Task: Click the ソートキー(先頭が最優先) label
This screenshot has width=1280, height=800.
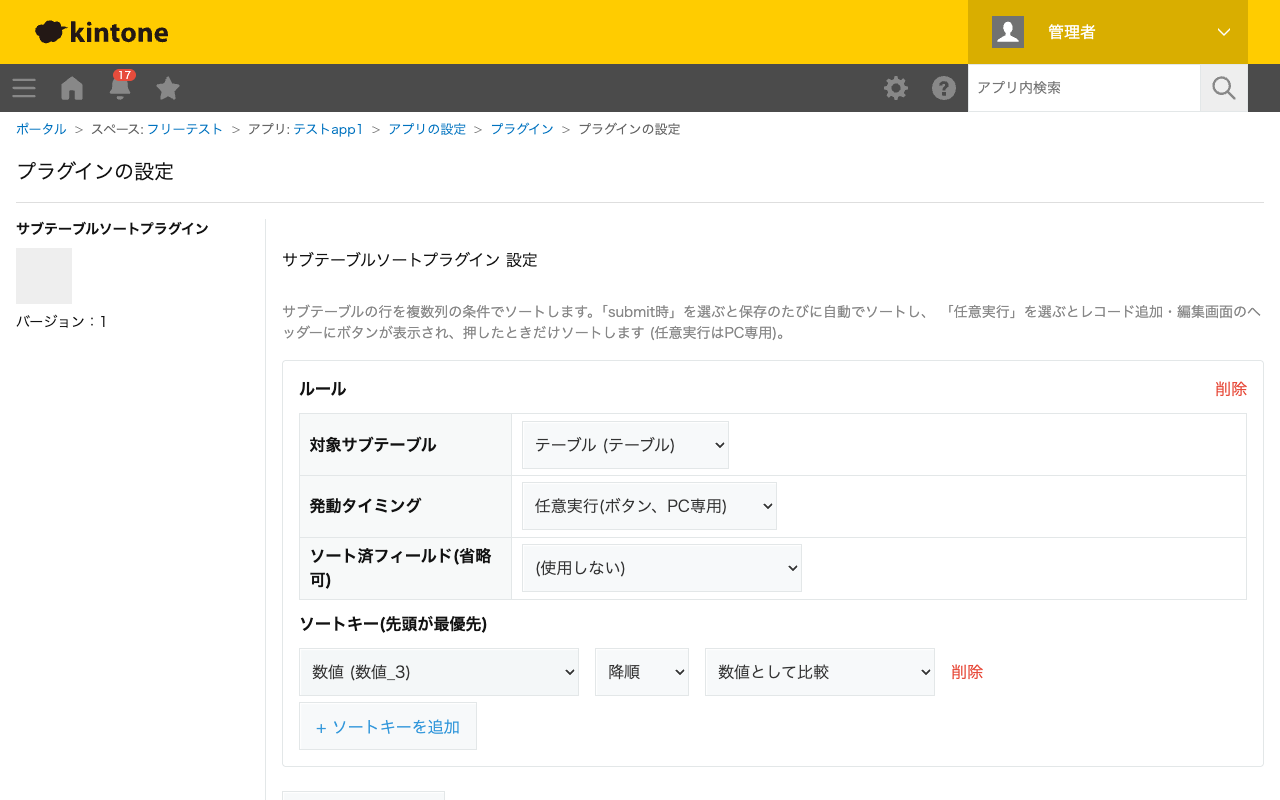Action: coord(393,624)
